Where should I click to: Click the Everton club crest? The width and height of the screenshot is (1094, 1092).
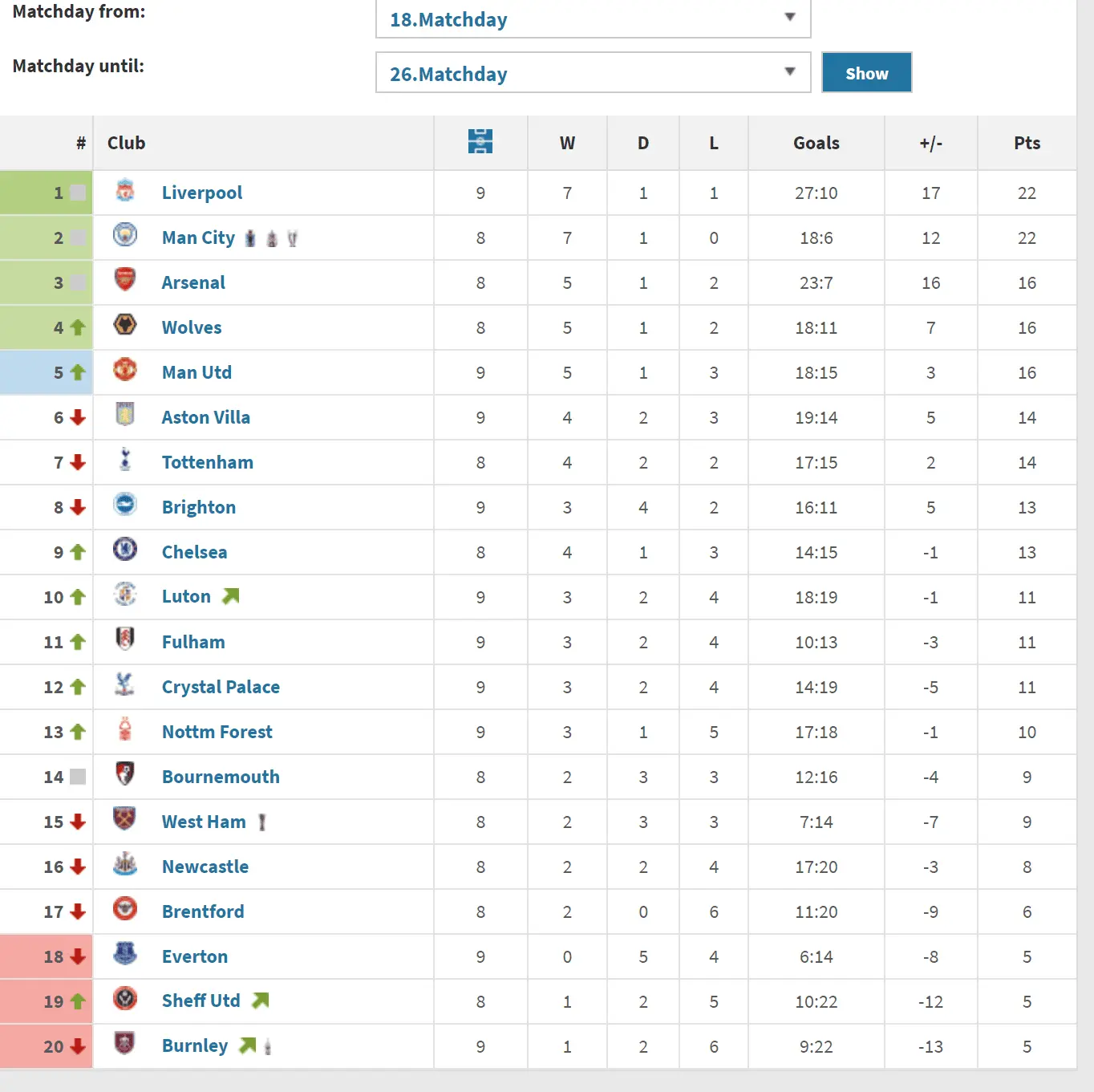125,955
